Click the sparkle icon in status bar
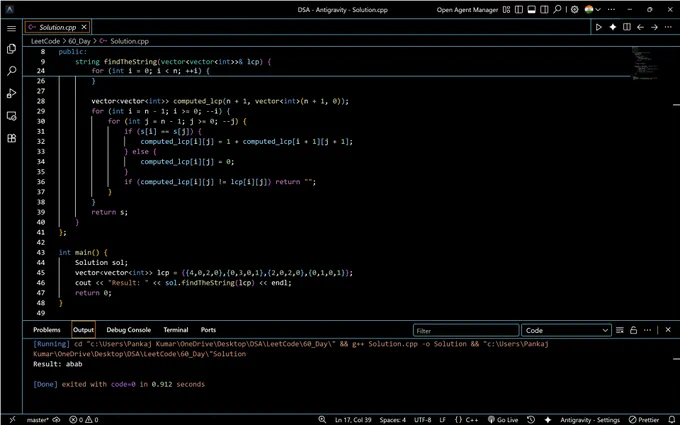 pos(548,420)
